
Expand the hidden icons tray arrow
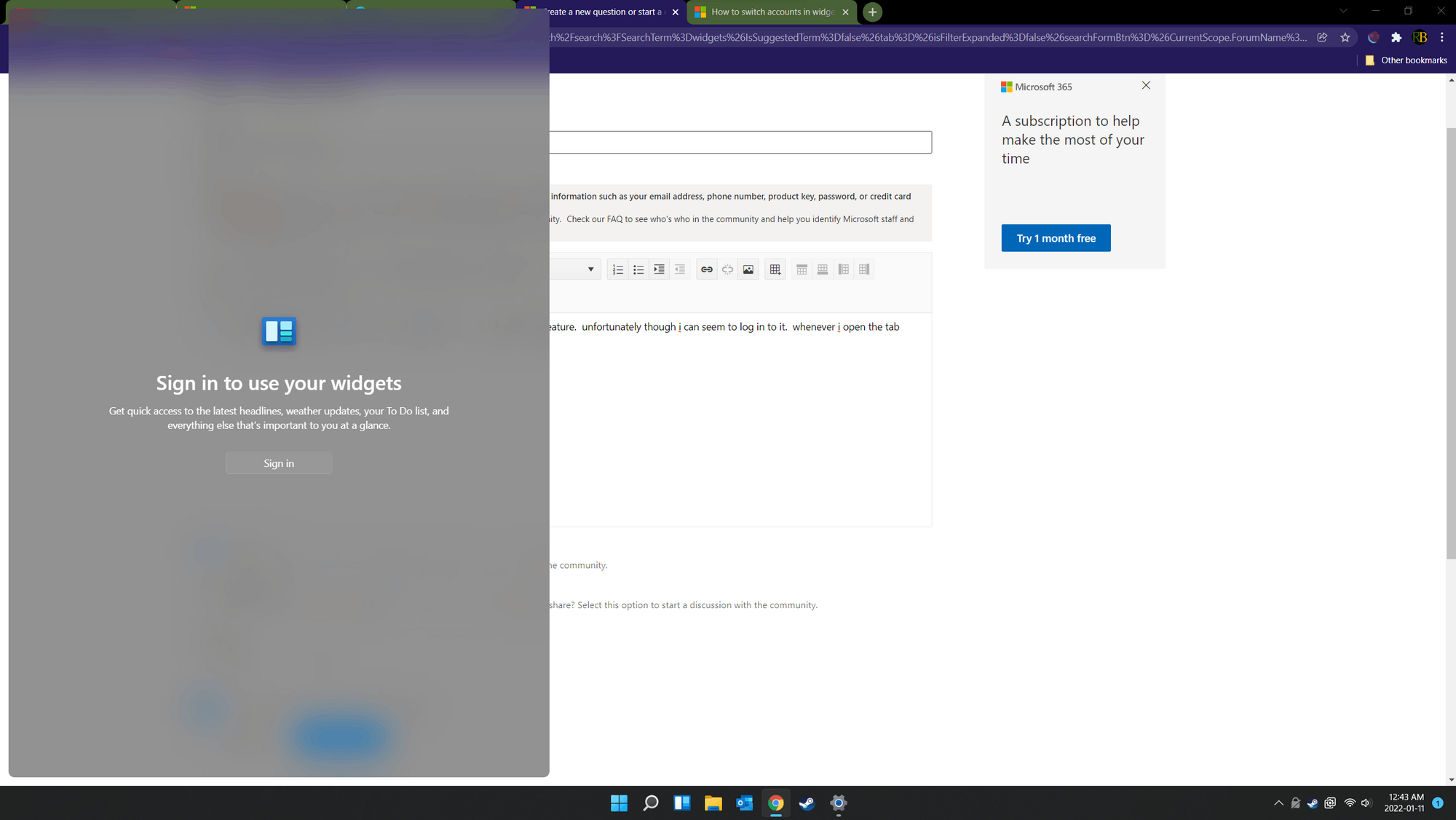[1278, 803]
